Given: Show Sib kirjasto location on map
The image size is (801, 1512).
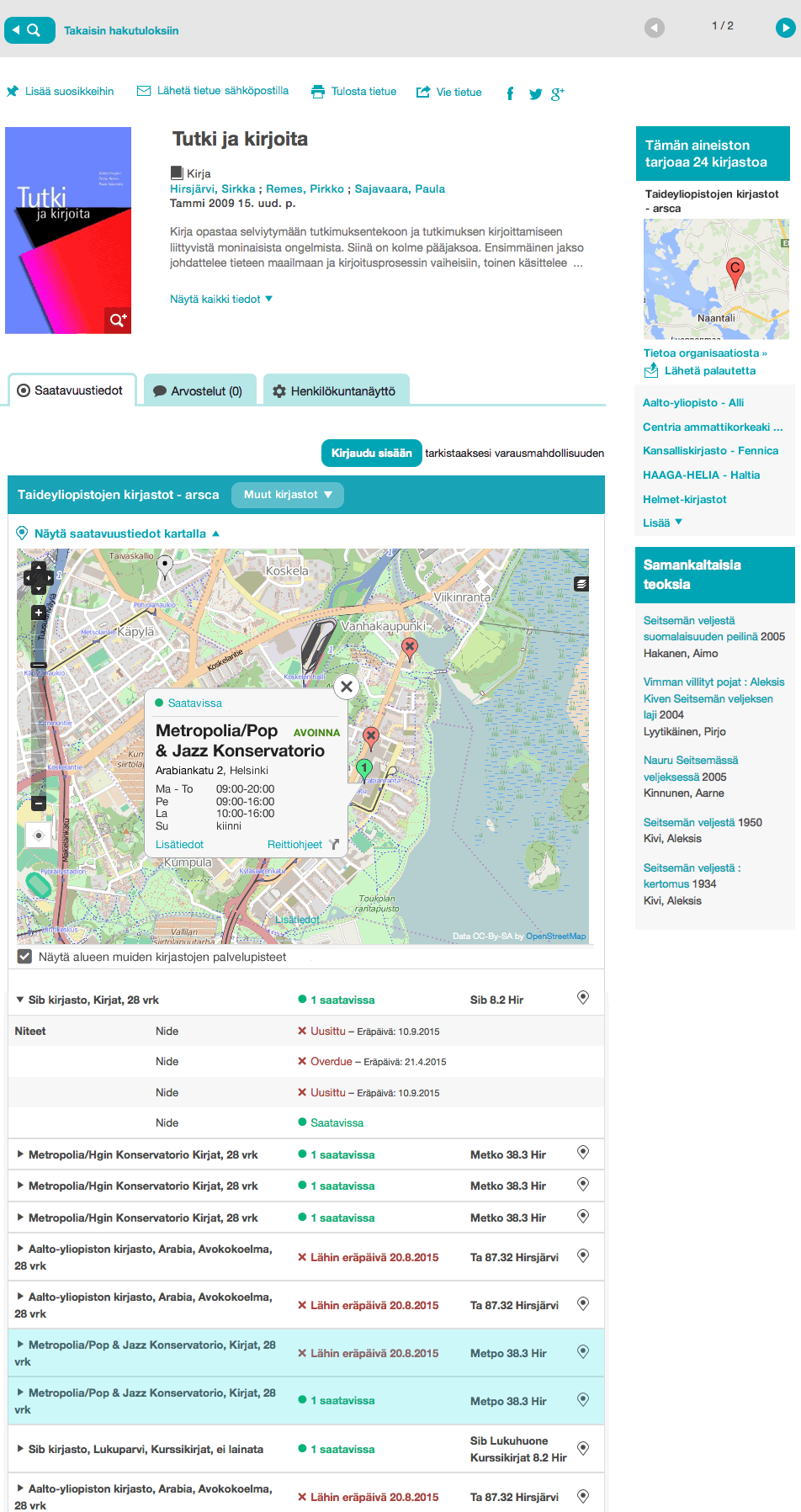Looking at the screenshot, I should 582,998.
